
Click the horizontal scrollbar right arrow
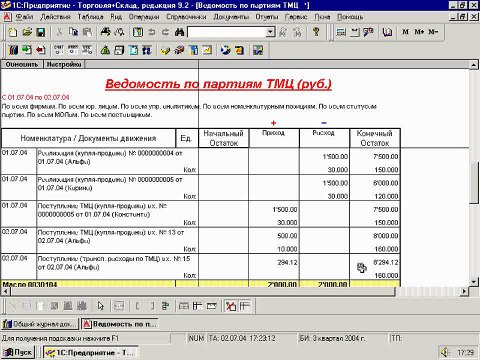click(x=464, y=291)
